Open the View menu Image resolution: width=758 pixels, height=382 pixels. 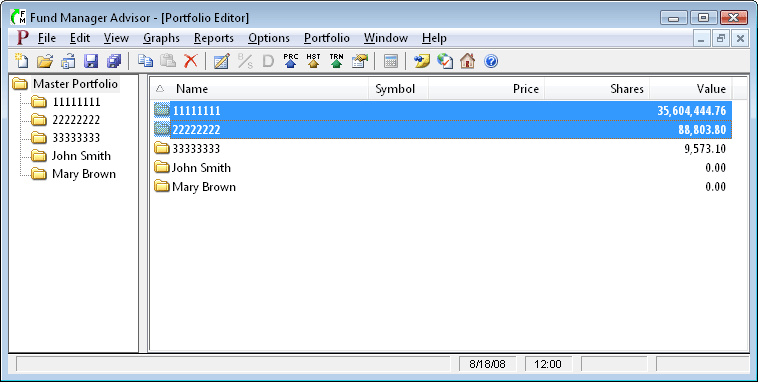[x=116, y=38]
